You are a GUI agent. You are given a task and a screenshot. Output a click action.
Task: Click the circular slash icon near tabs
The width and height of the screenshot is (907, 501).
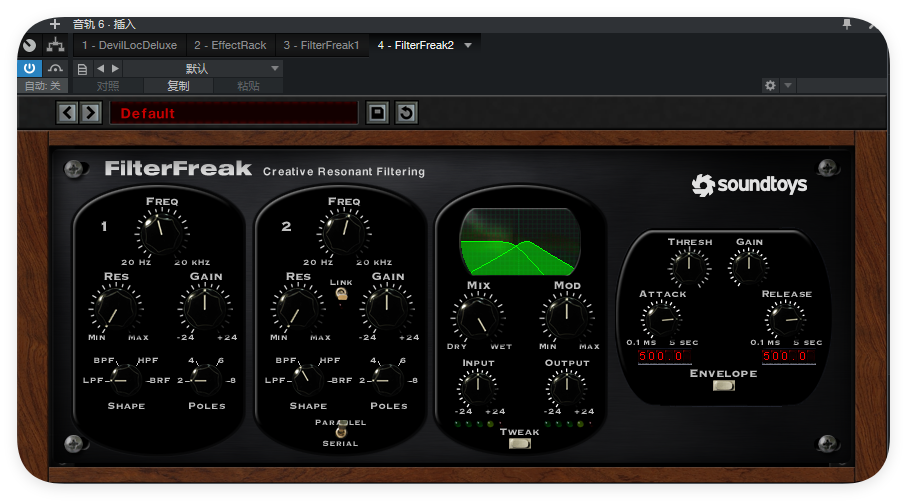pos(30,45)
